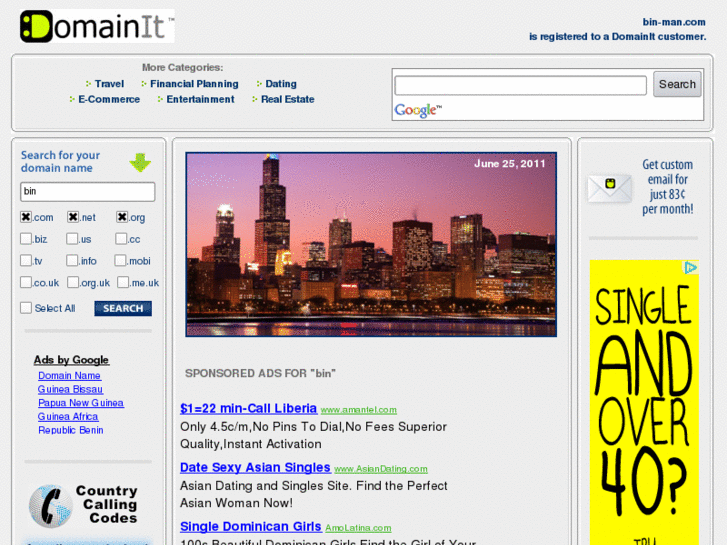The width and height of the screenshot is (727, 545).
Task: Check the .co.uk checkbox
Action: click(26, 282)
